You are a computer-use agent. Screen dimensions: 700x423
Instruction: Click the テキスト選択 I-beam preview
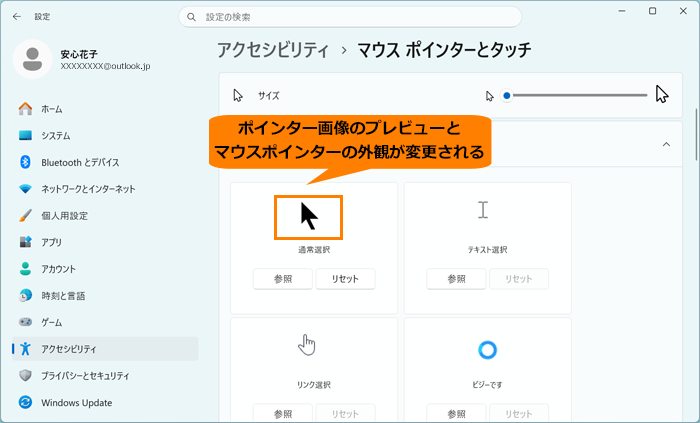click(x=483, y=210)
